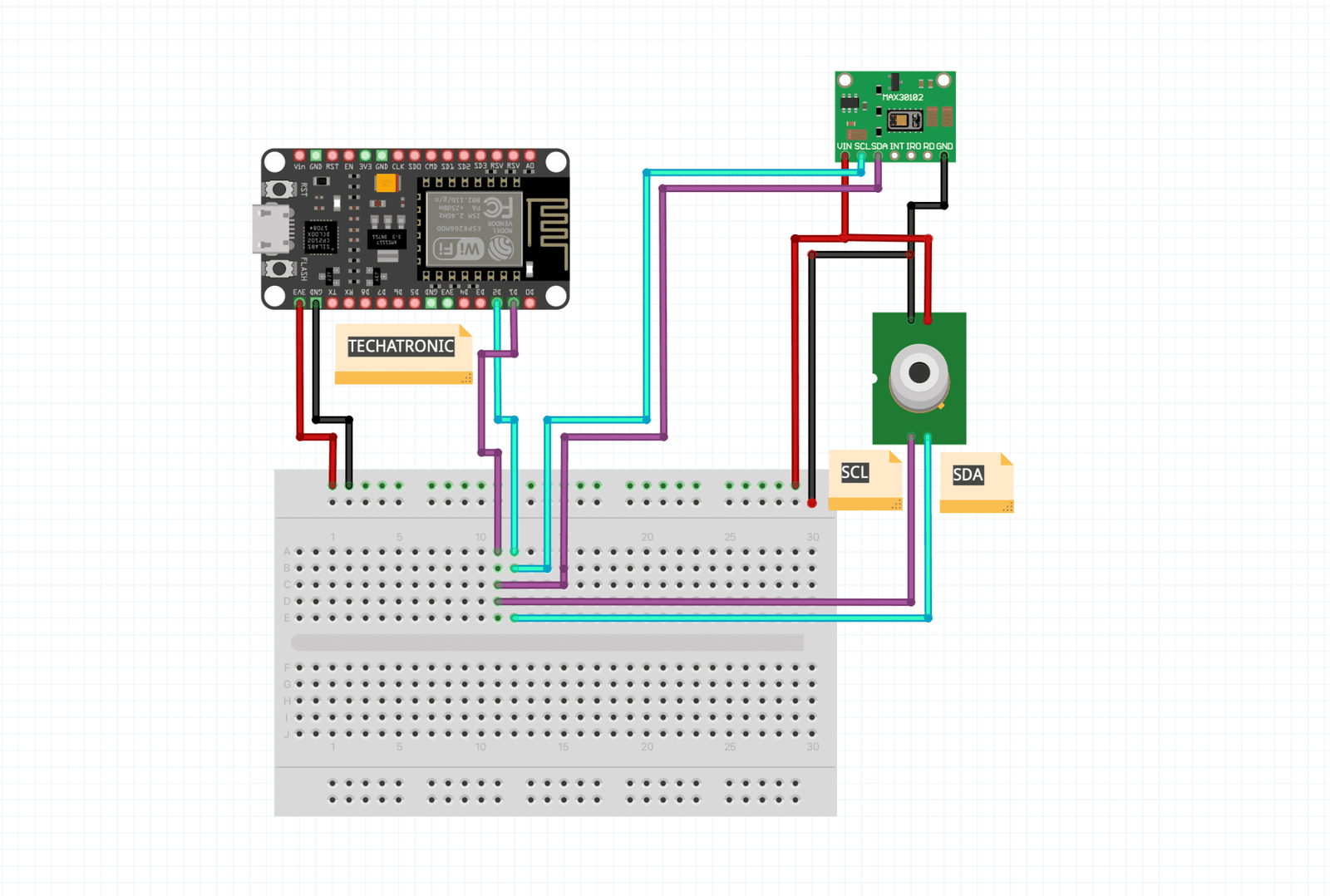Click the D8 pin on NodeMCU
Screen dimensions: 1330x896
click(365, 303)
